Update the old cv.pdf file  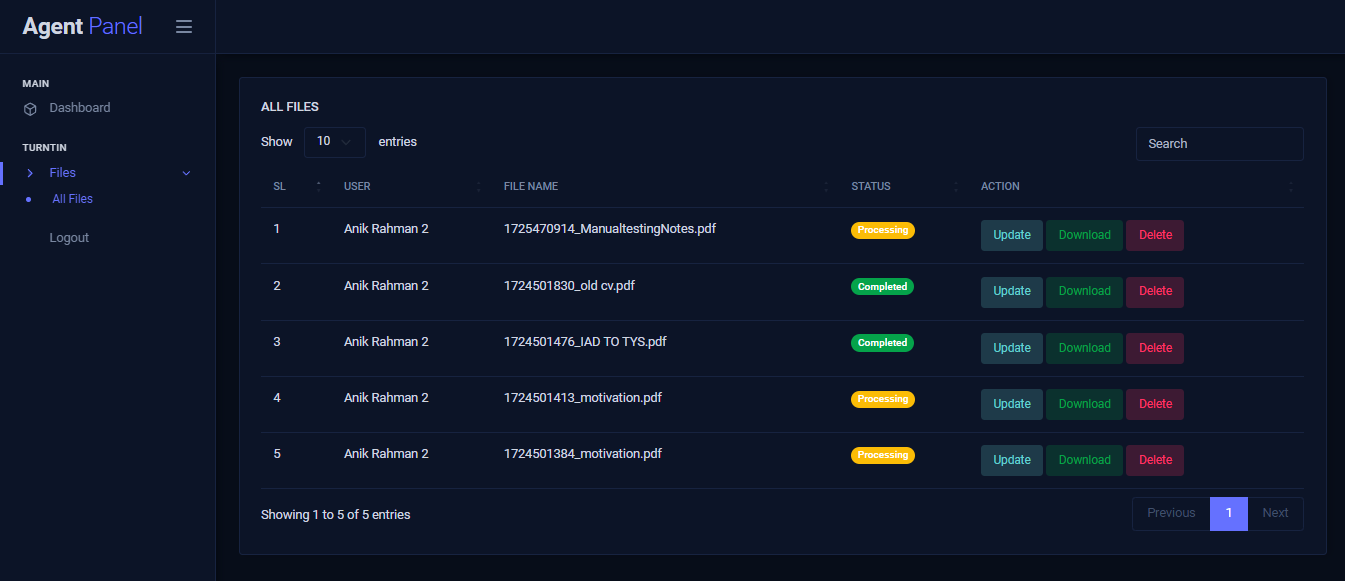click(x=1012, y=291)
